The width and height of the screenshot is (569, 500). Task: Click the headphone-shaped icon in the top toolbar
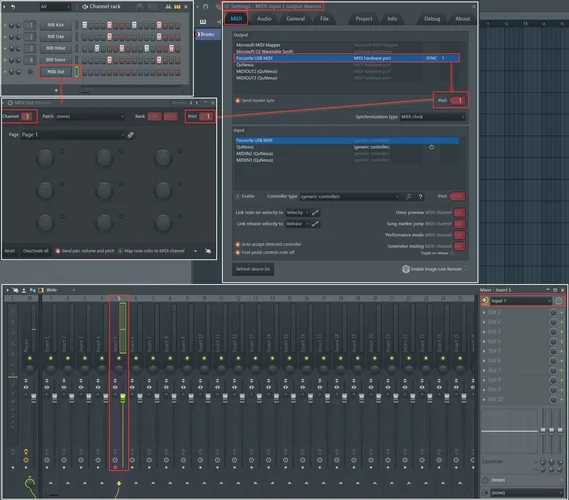(x=205, y=7)
